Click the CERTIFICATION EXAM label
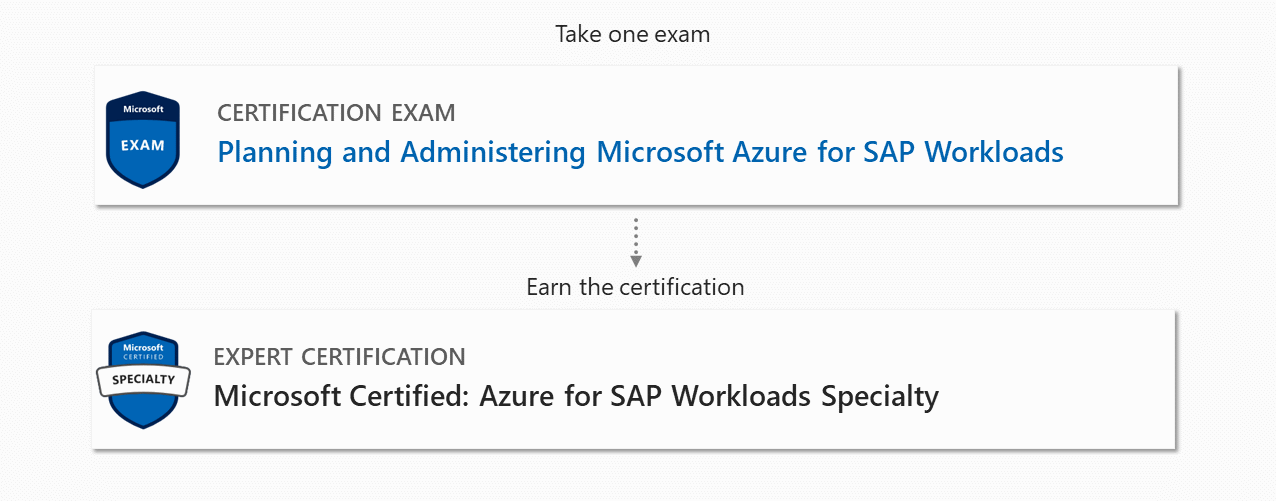This screenshot has height=501, width=1276. pyautogui.click(x=336, y=113)
